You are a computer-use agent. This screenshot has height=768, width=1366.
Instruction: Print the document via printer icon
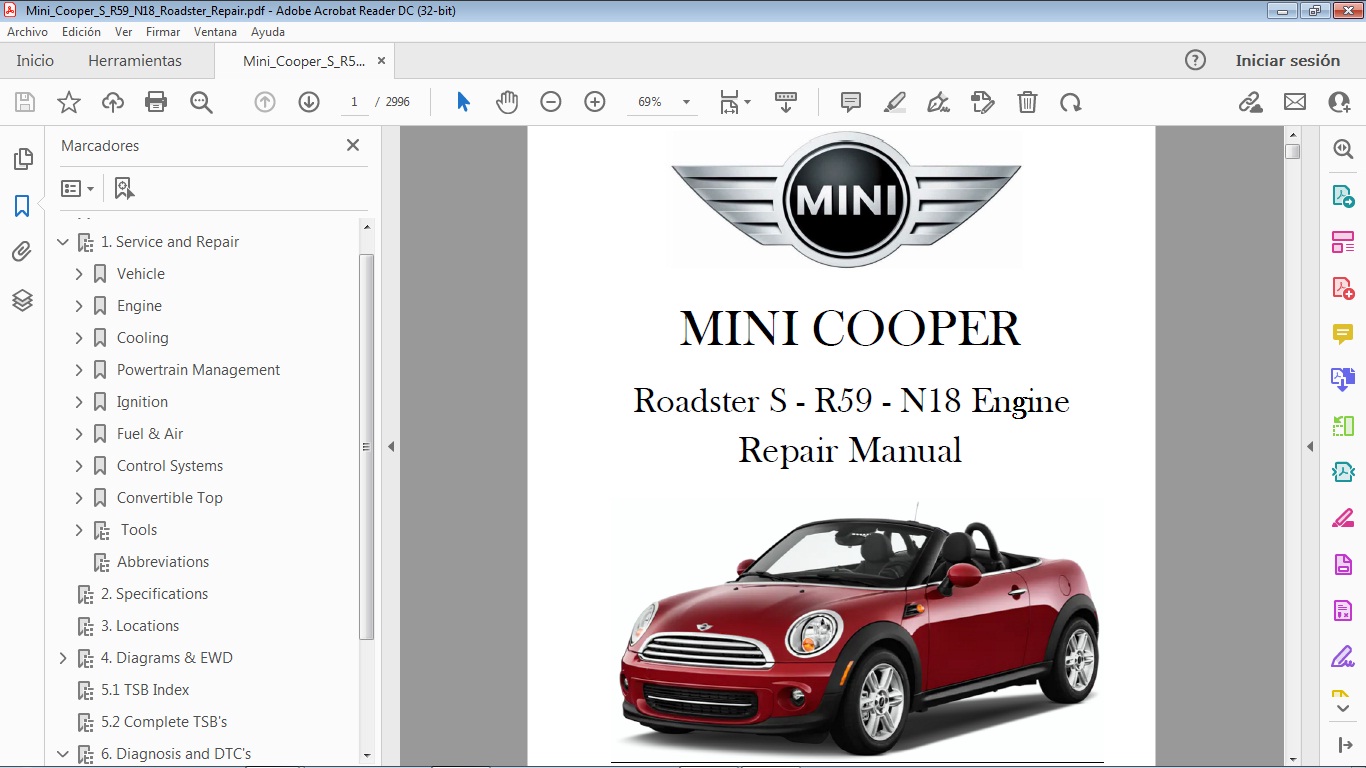[x=156, y=101]
